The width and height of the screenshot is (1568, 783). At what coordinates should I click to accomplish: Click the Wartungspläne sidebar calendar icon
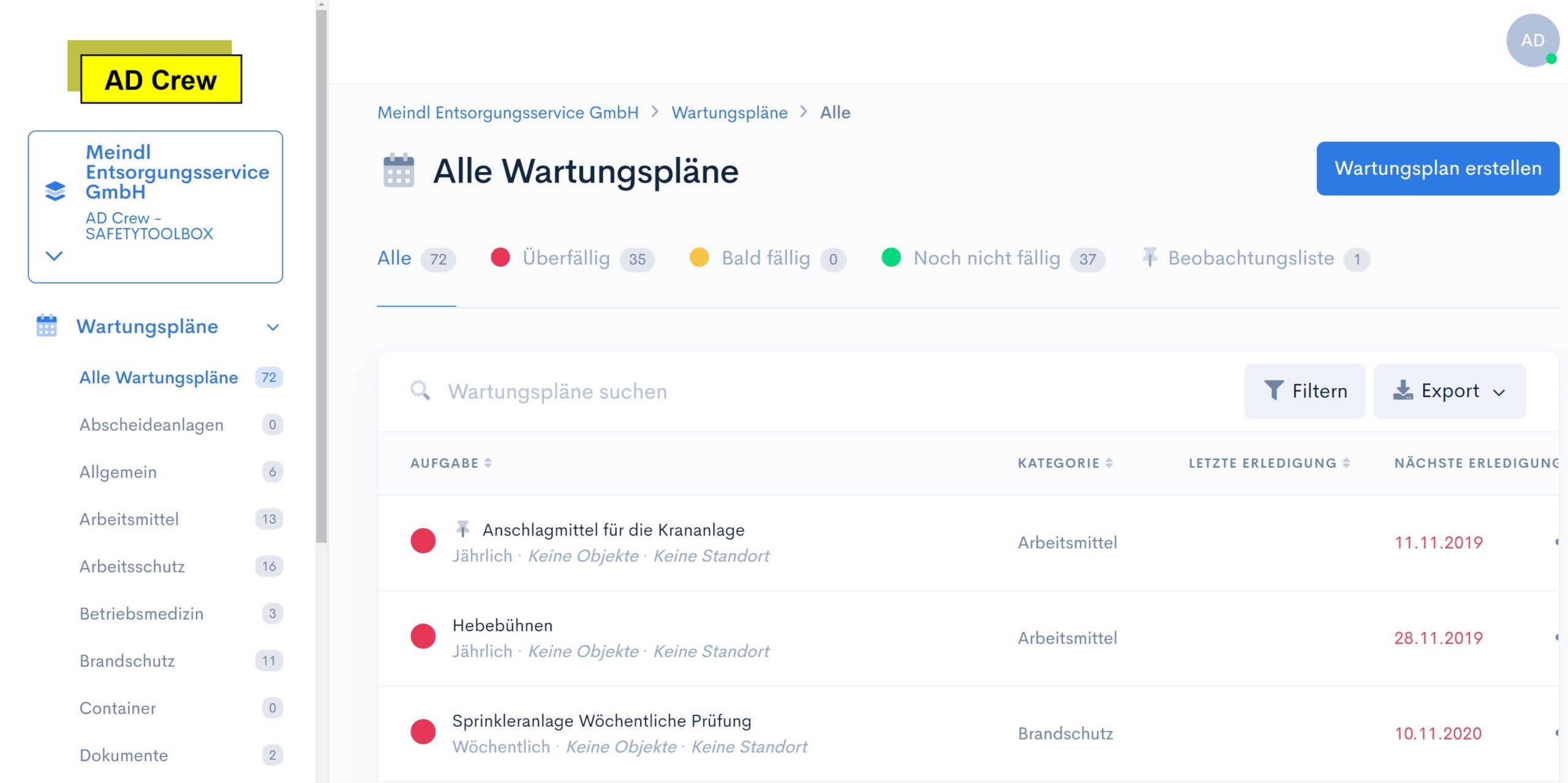47,326
